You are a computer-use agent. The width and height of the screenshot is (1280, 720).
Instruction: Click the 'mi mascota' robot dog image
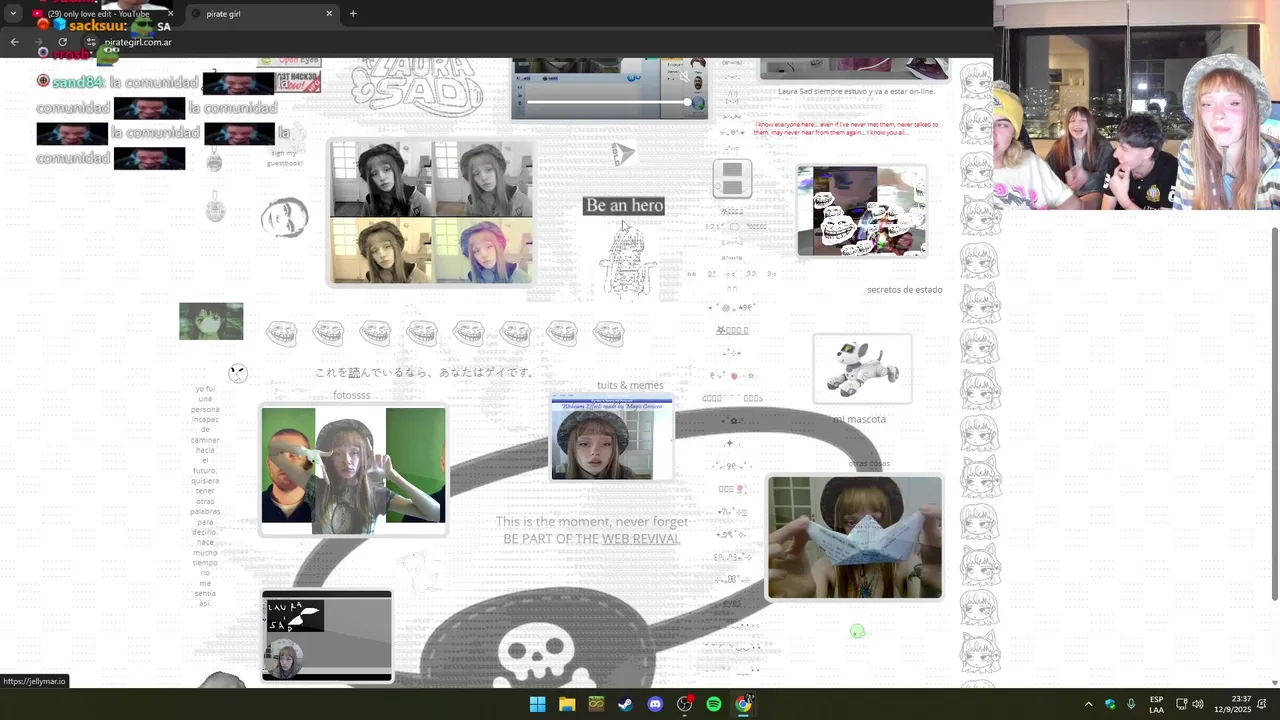862,369
